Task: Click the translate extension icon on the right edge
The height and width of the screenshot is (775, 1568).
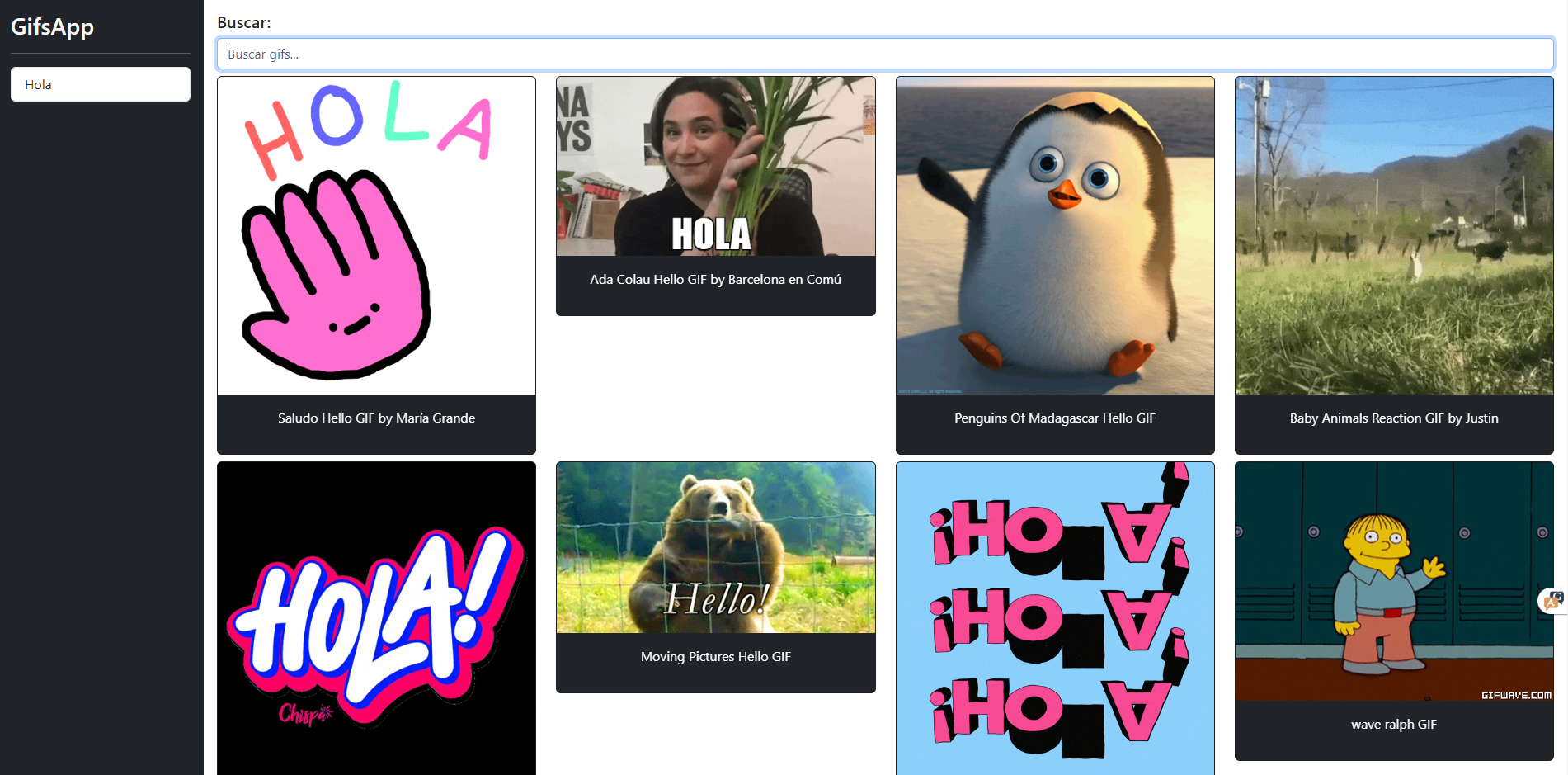Action: pyautogui.click(x=1552, y=602)
